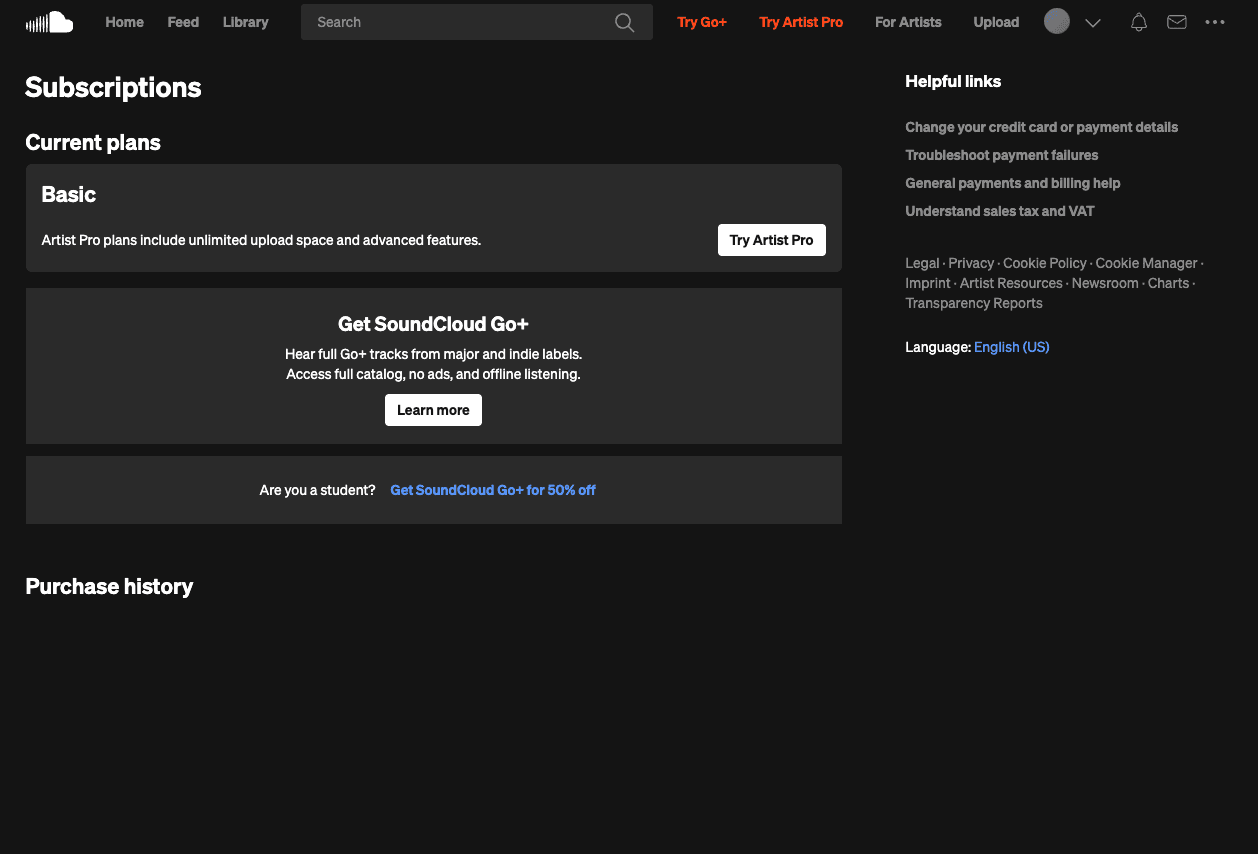Click the Purchase history heading
The height and width of the screenshot is (854, 1258).
[109, 587]
